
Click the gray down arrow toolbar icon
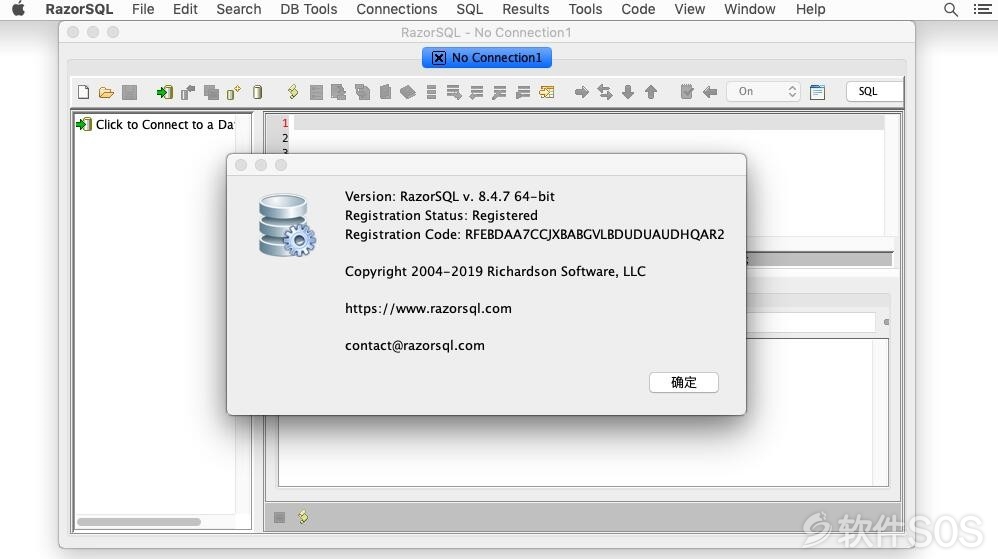point(628,92)
